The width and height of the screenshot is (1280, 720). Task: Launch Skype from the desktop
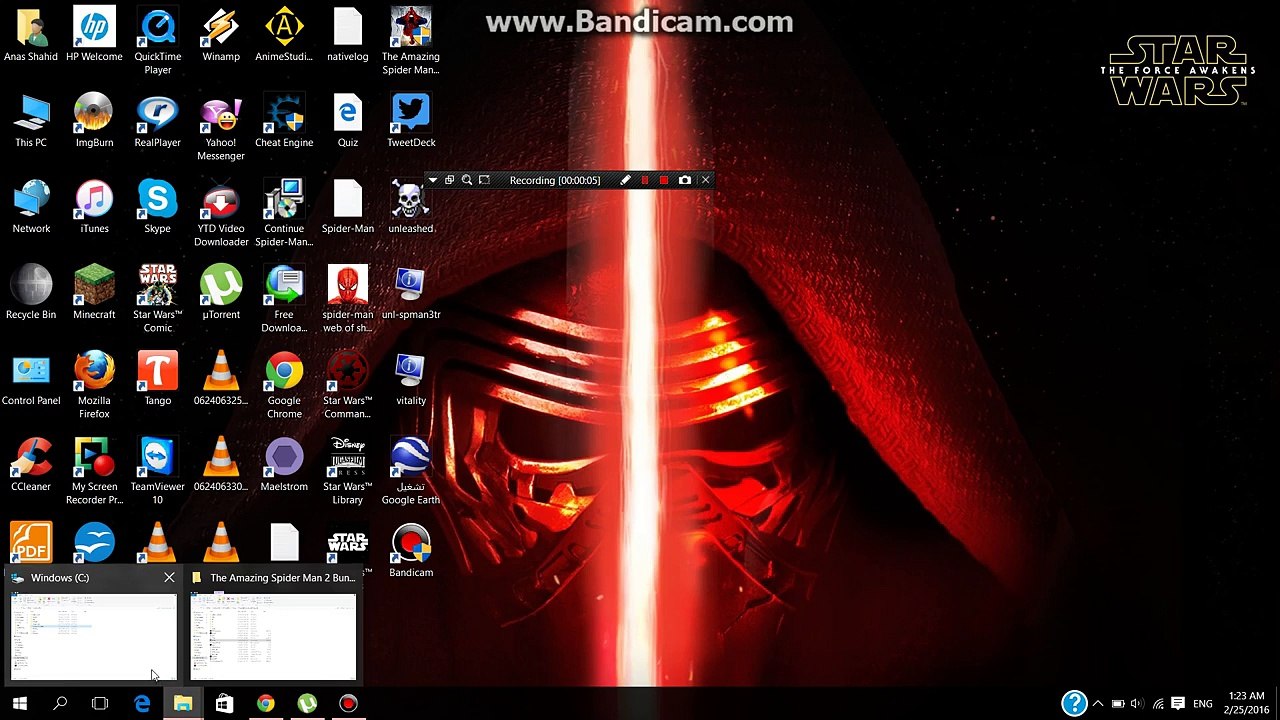(x=157, y=207)
